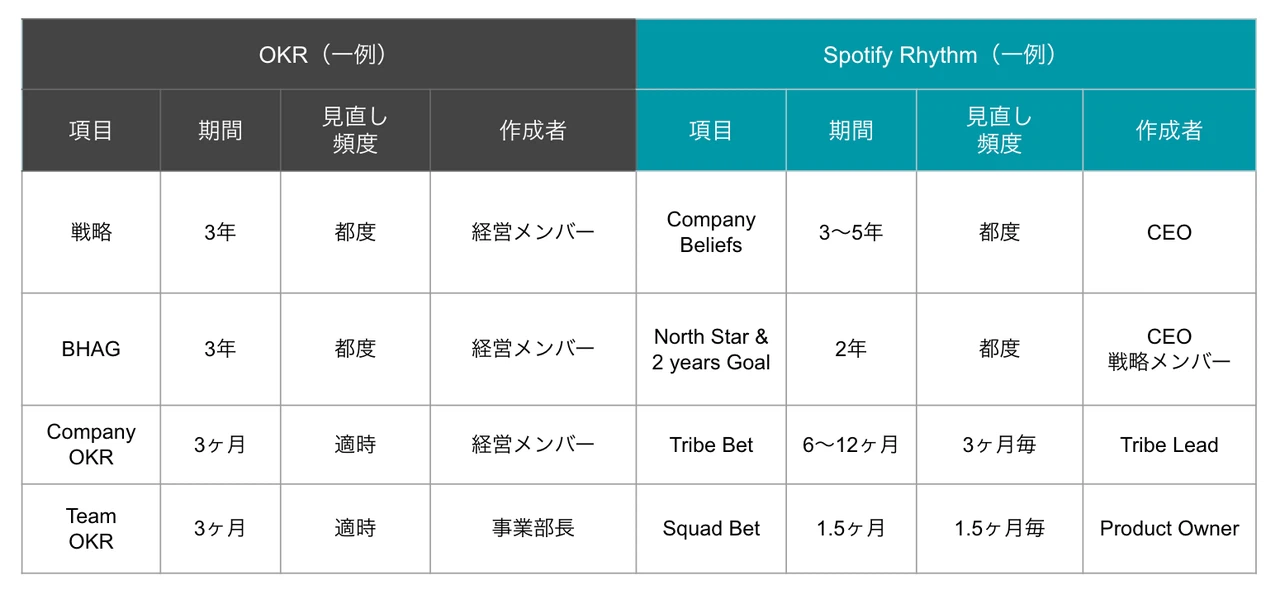Click the 2年 period cell
This screenshot has width=1280, height=590.
click(851, 349)
